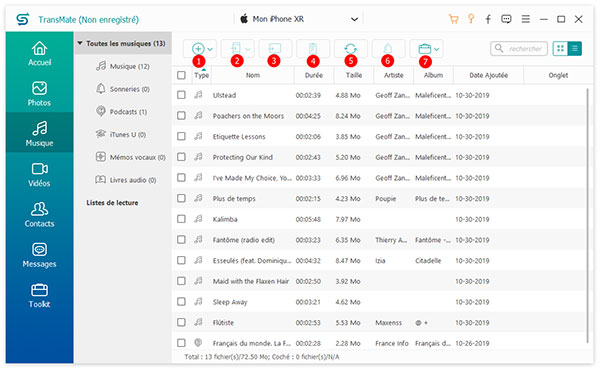
Task: Check the box for Maid with the Flaxen Hair
Action: pos(181,281)
